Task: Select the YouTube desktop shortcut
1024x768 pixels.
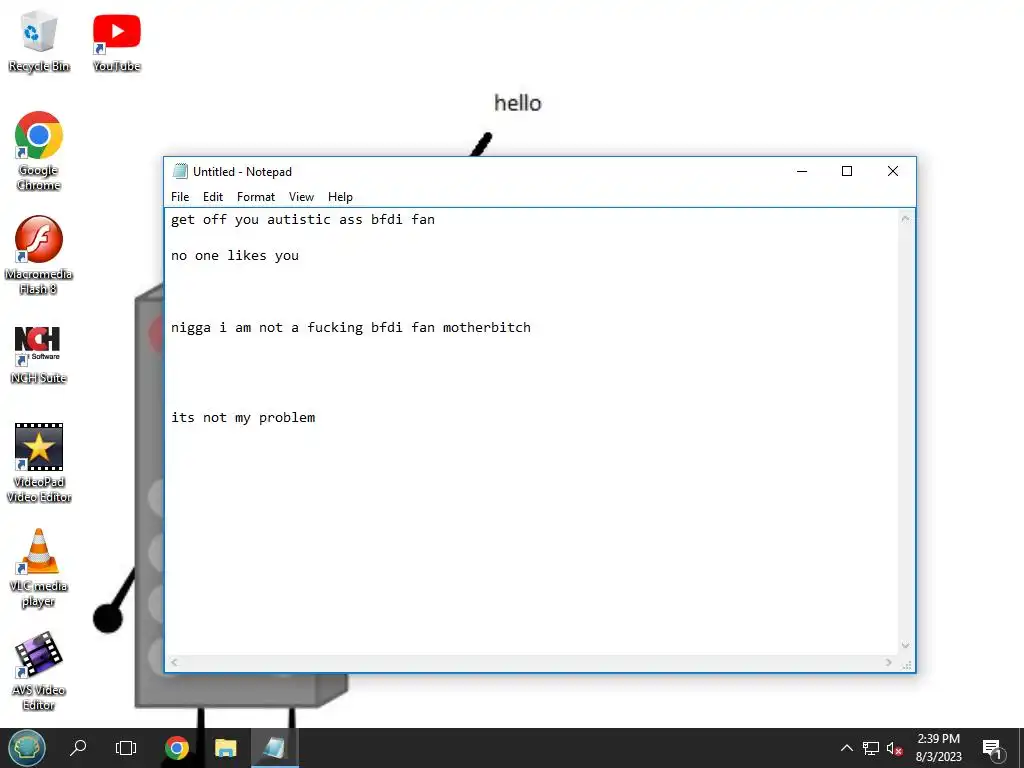Action: 116,42
